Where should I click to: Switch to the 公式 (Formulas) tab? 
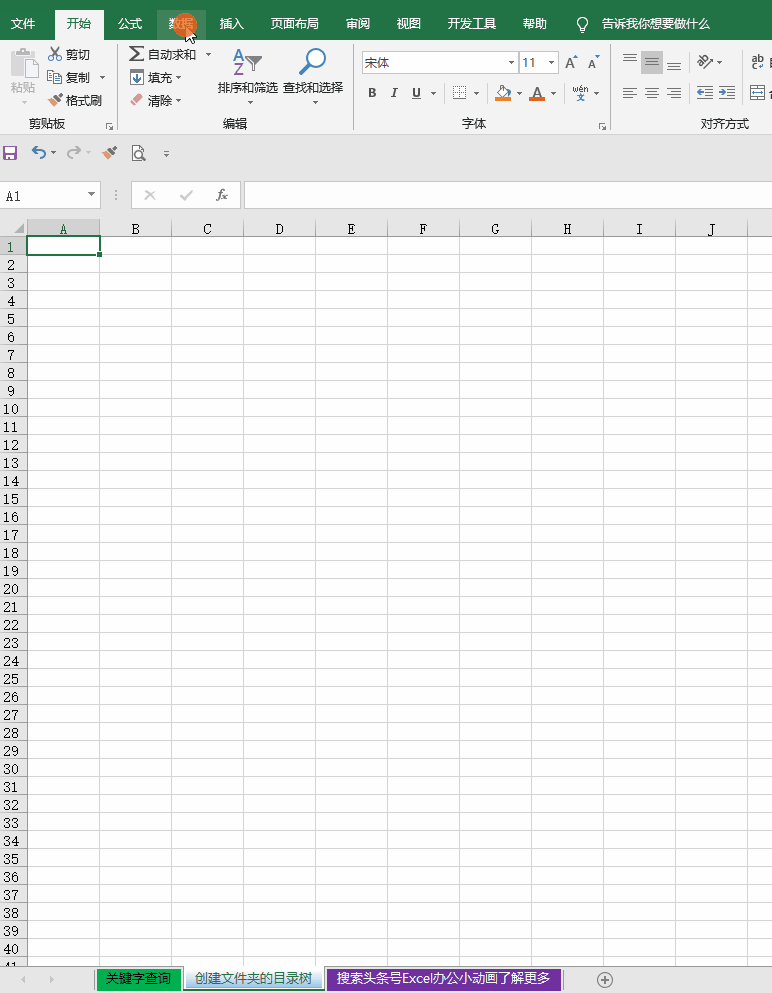coord(130,23)
